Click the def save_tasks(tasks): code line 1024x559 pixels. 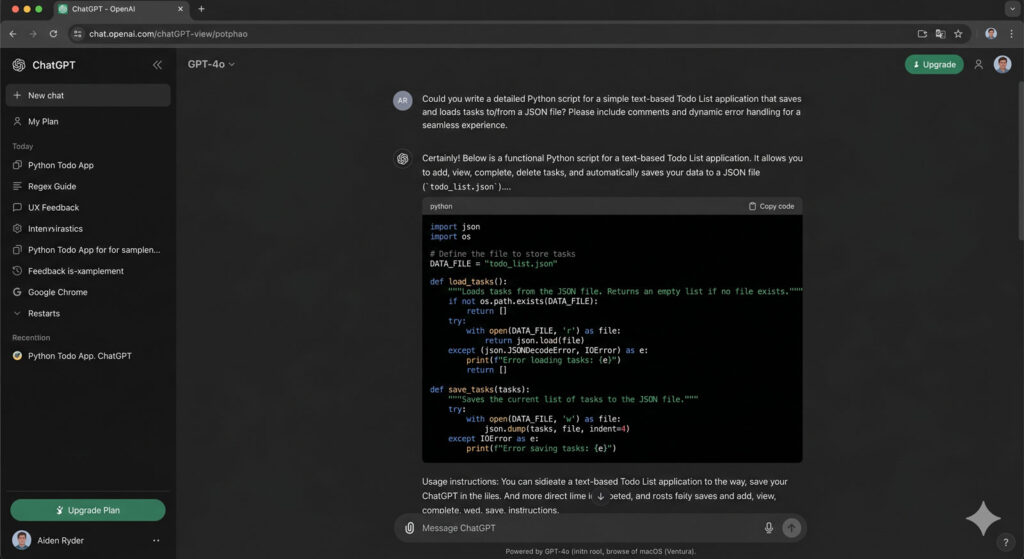coord(479,389)
